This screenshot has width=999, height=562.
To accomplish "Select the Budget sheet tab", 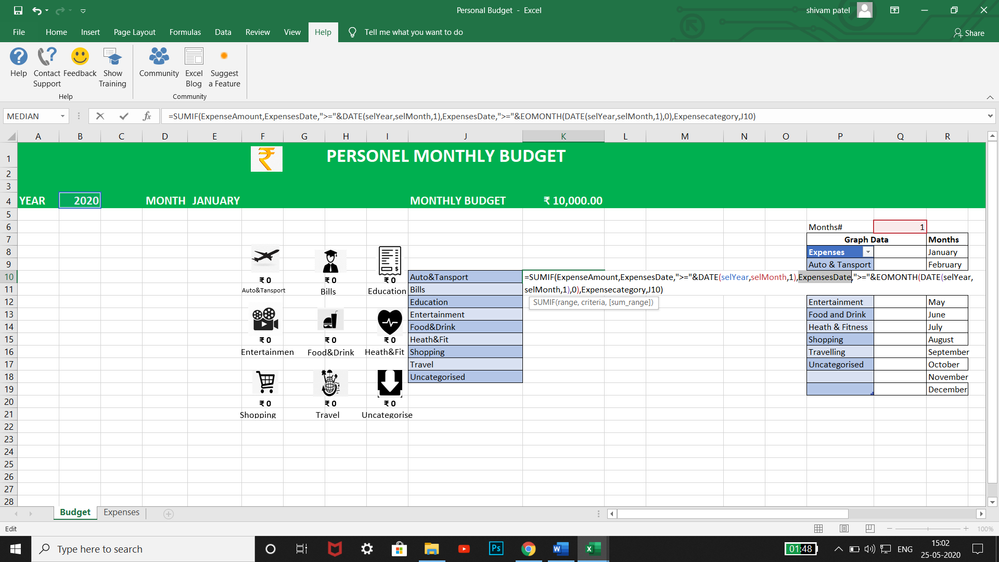I will pyautogui.click(x=75, y=512).
